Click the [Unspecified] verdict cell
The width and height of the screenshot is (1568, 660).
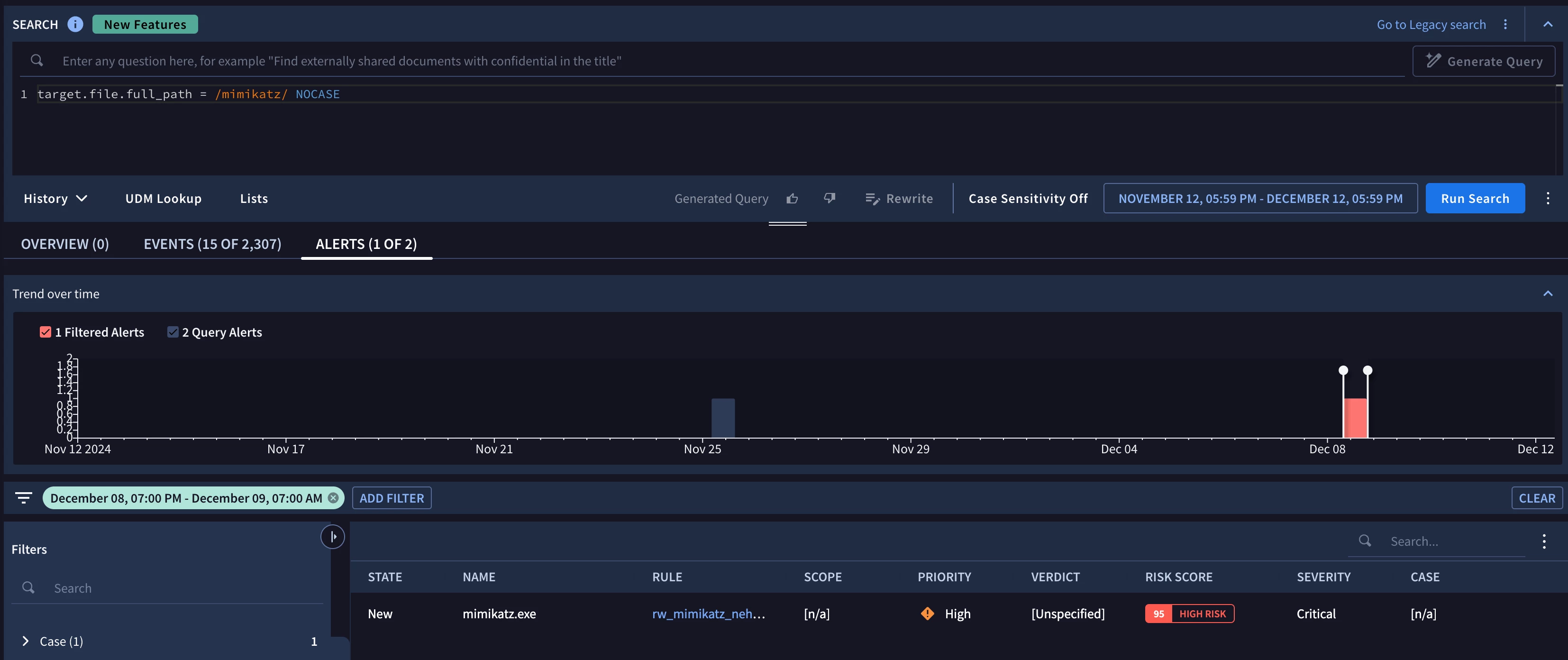(x=1067, y=614)
